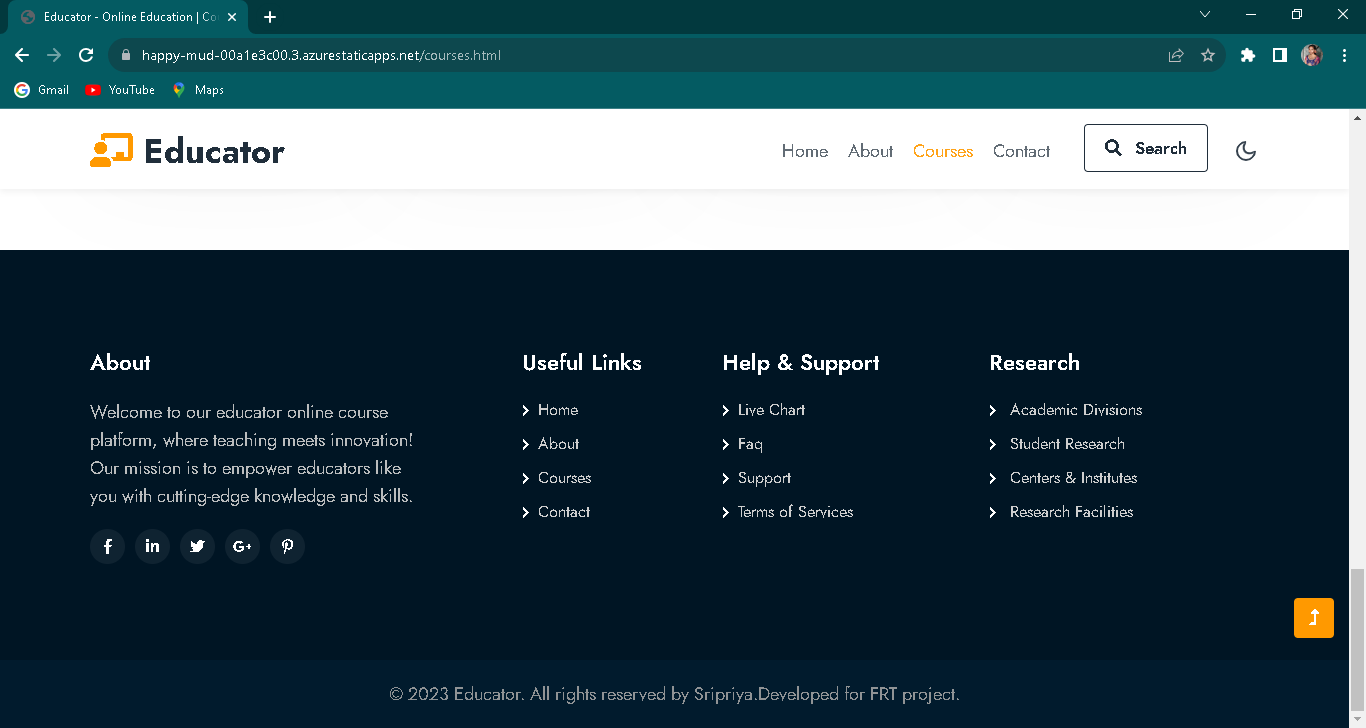Open Google Plus from the footer social icons

point(242,546)
